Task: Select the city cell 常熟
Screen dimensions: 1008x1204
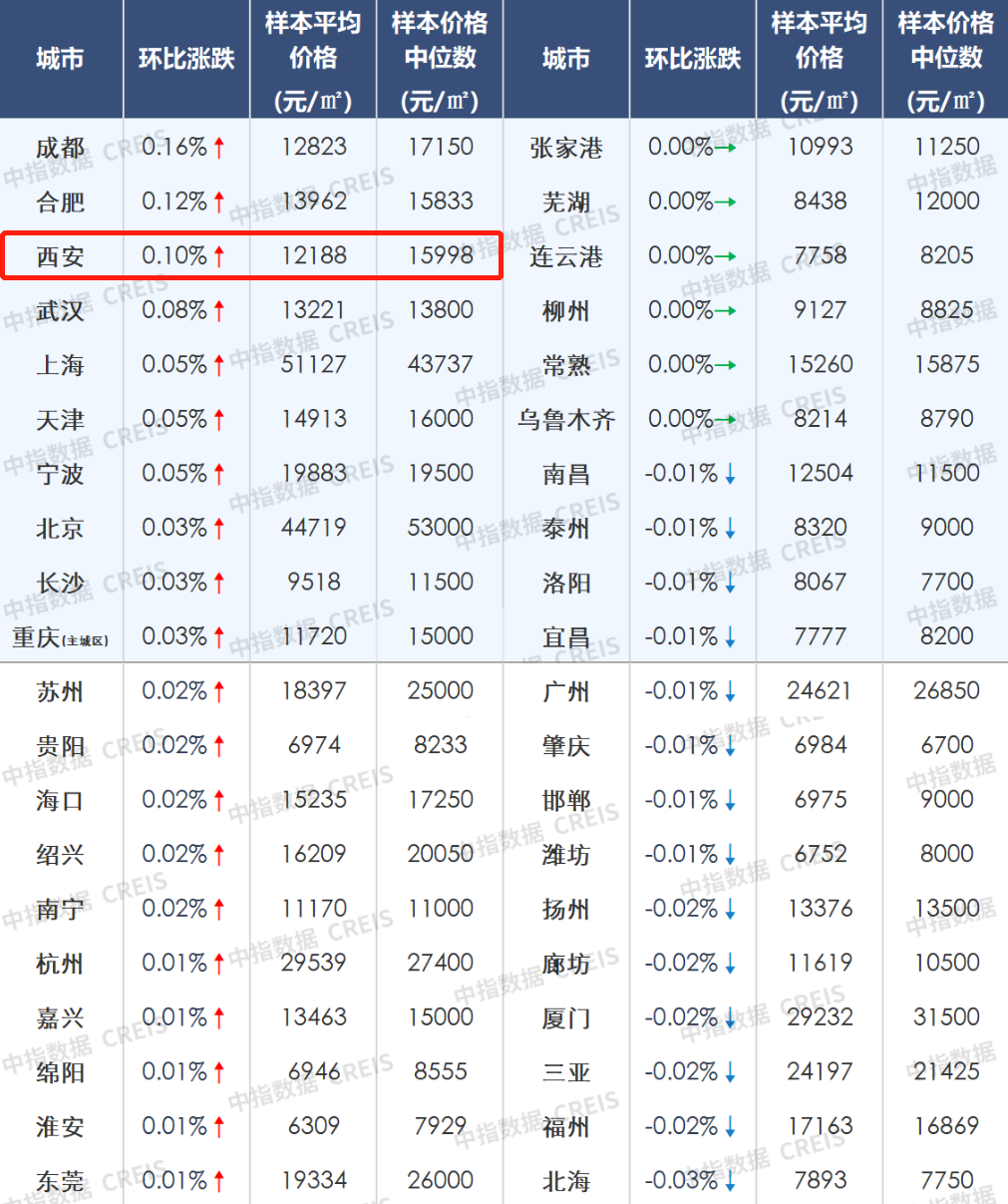Action: click(566, 365)
